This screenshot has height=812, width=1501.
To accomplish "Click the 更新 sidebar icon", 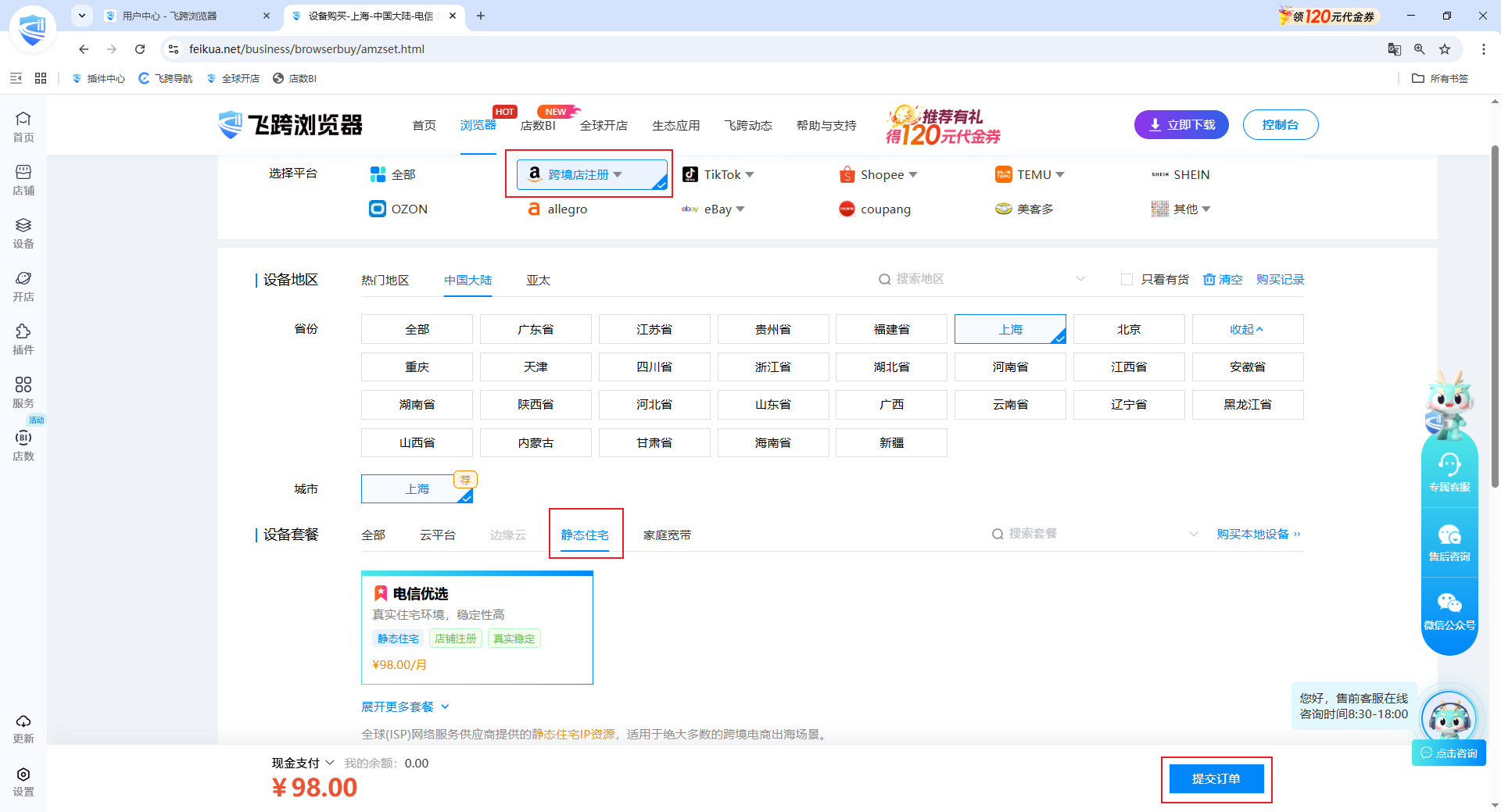I will pyautogui.click(x=23, y=728).
